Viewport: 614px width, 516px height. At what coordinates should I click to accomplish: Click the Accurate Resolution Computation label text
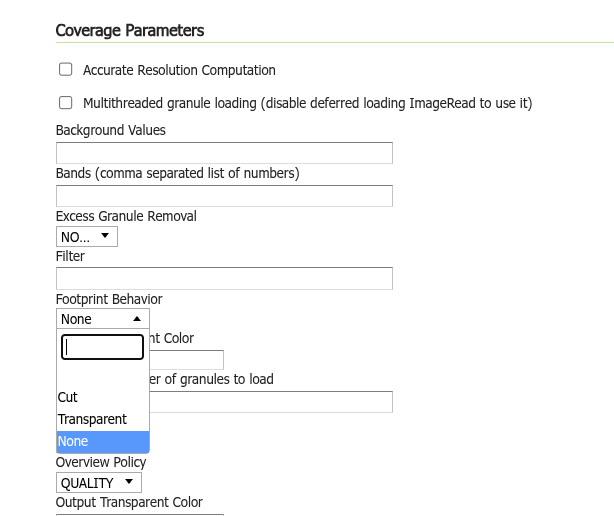(x=179, y=70)
